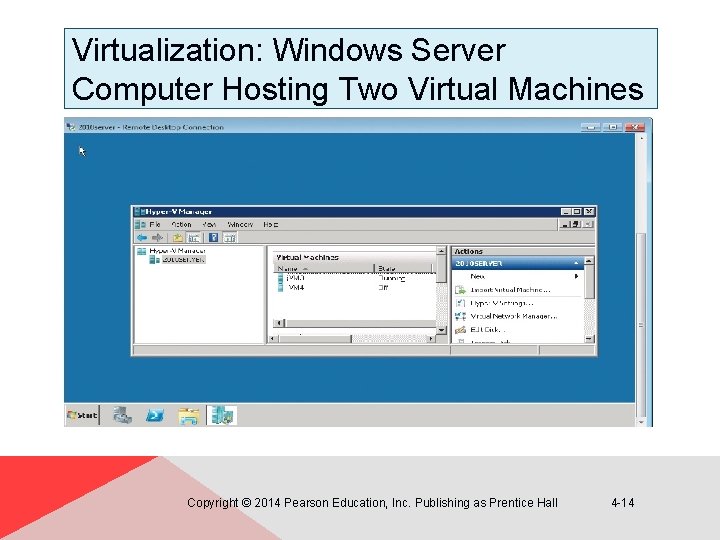Viewport: 720px width, 540px height.
Task: Select the 2010SERVER node in the tree
Action: [184, 259]
